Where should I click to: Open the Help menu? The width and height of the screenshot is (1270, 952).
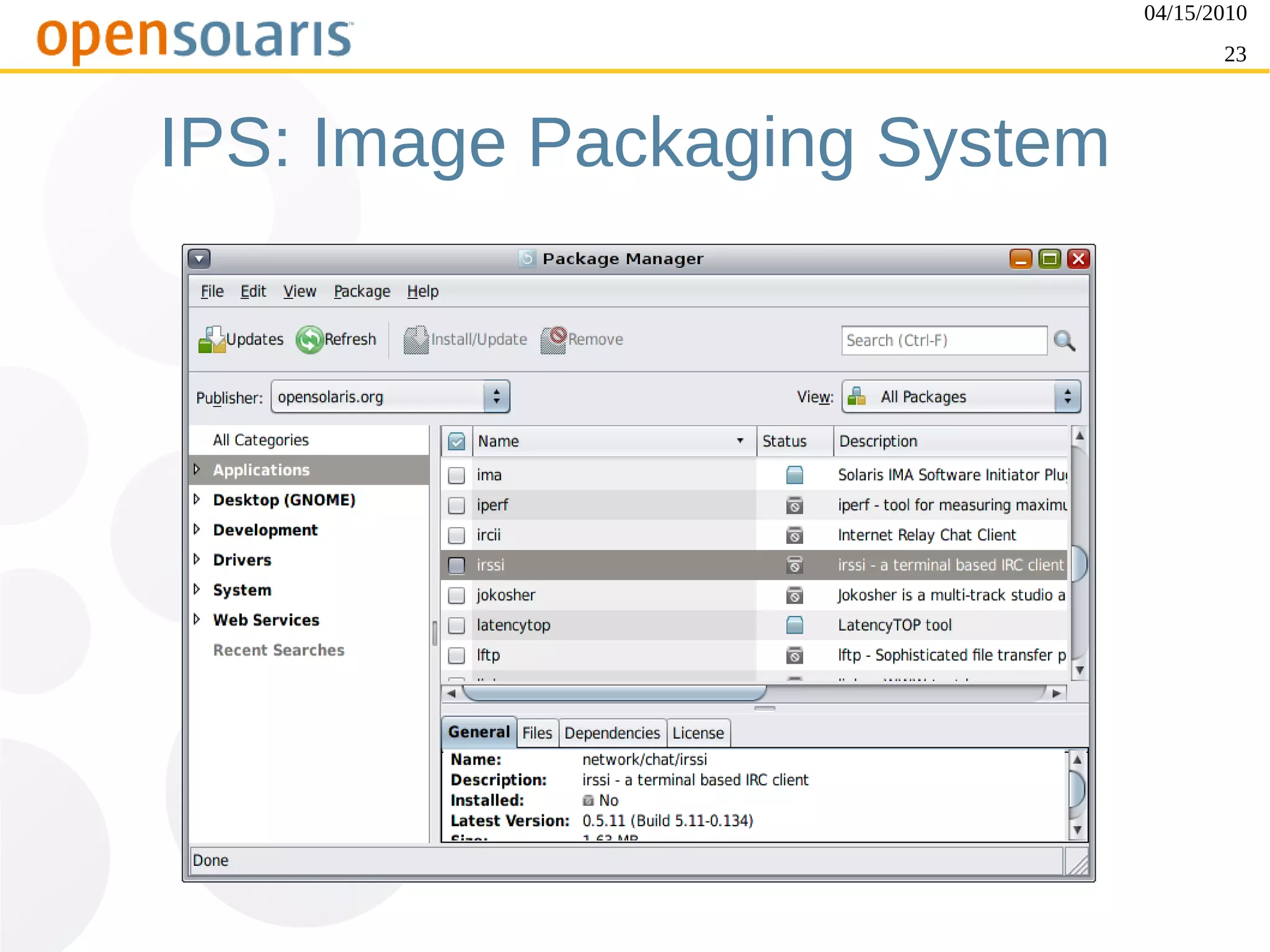423,291
